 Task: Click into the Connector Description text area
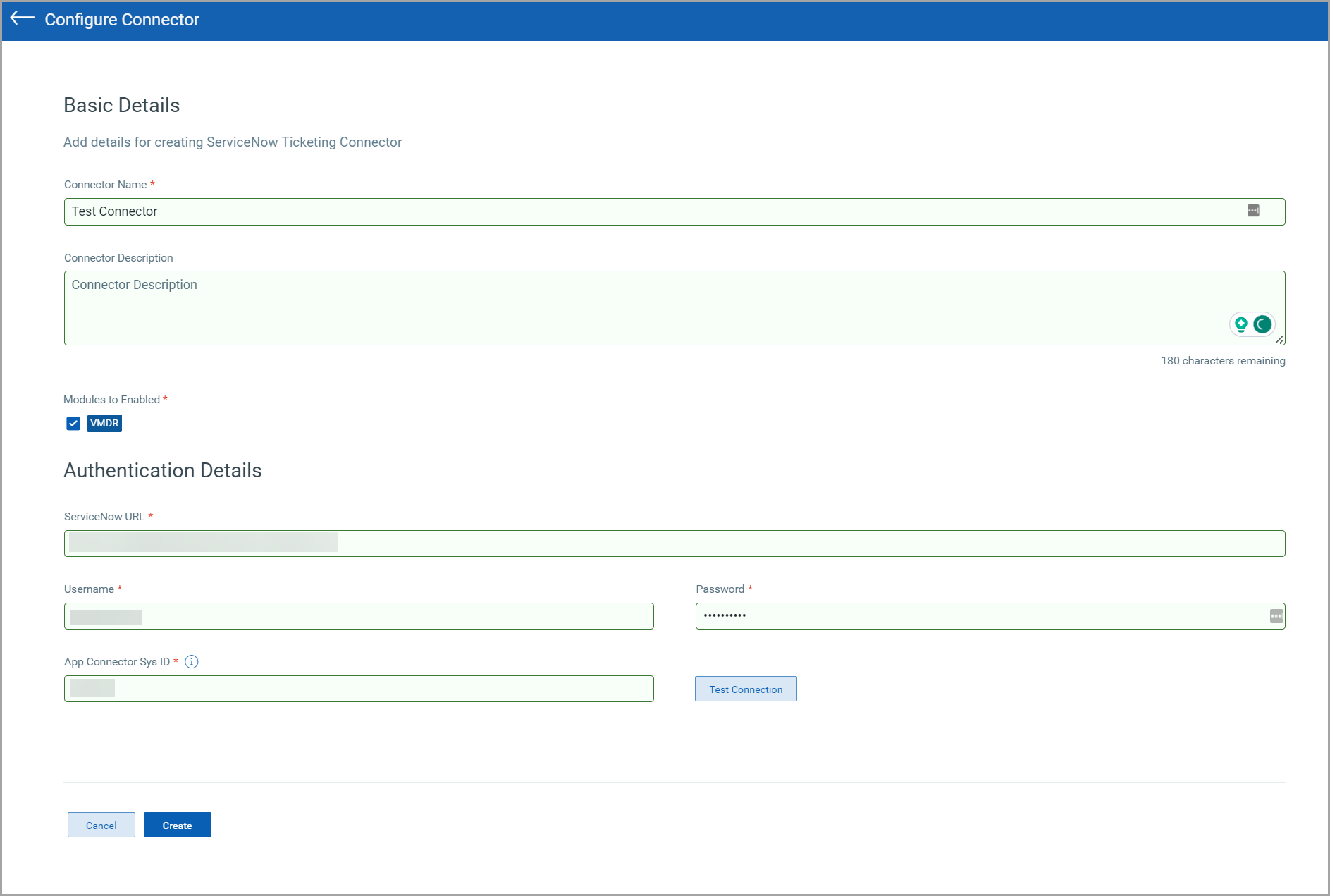click(634, 308)
